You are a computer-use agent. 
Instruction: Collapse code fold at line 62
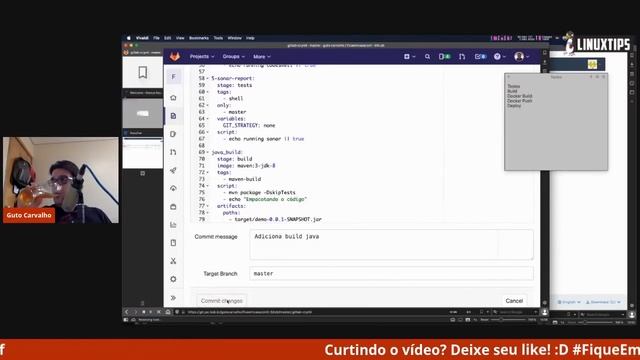[207, 105]
